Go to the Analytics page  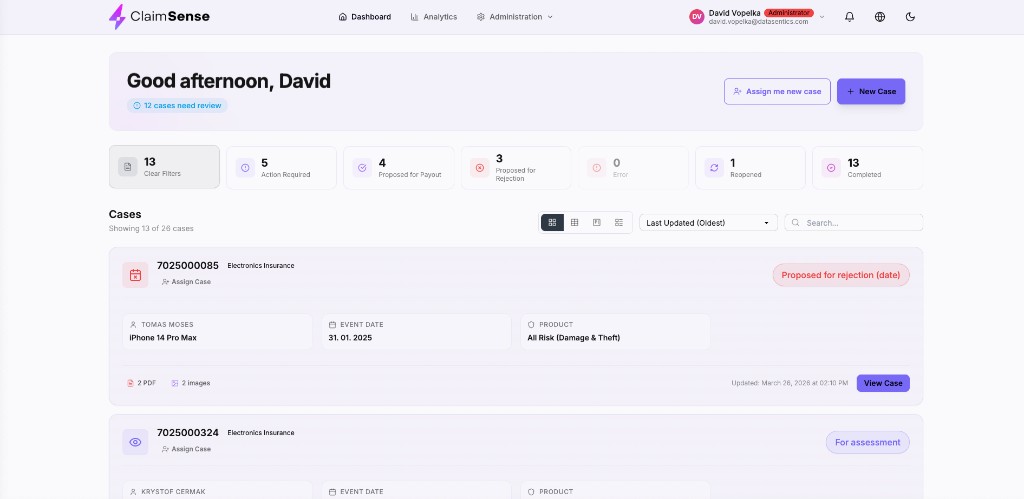point(434,17)
